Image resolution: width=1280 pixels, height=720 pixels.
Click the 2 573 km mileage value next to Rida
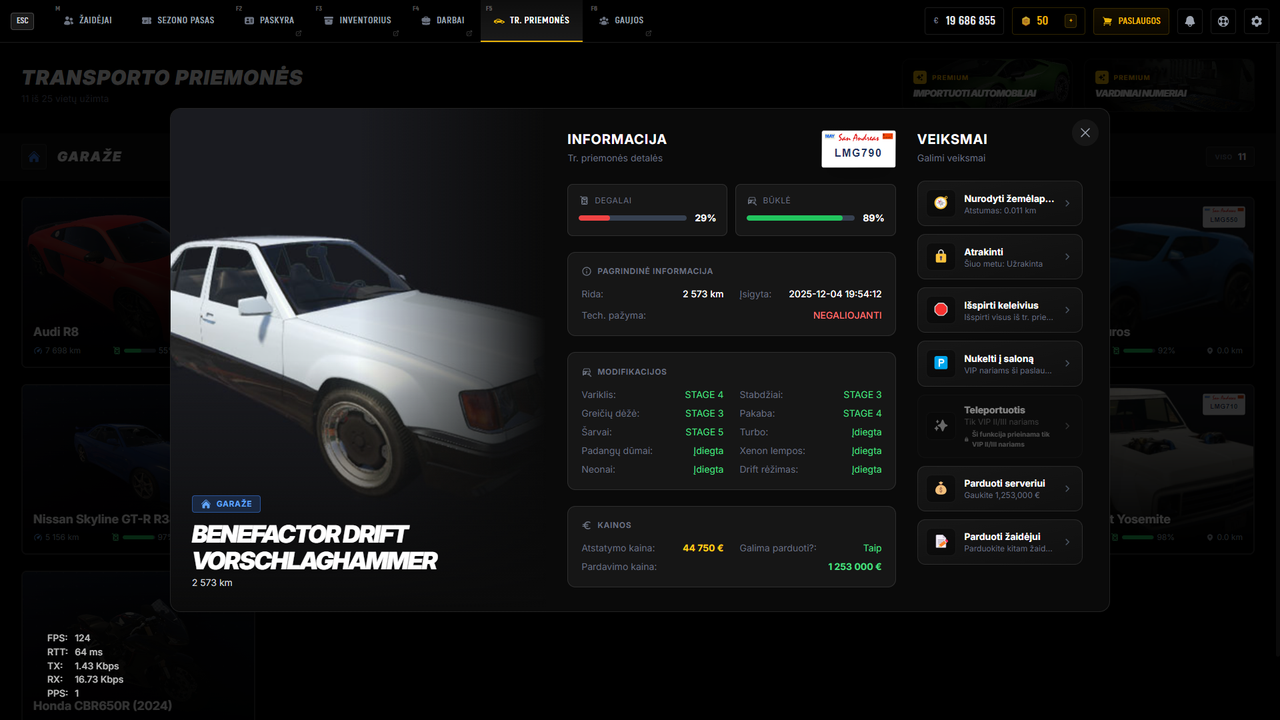703,294
